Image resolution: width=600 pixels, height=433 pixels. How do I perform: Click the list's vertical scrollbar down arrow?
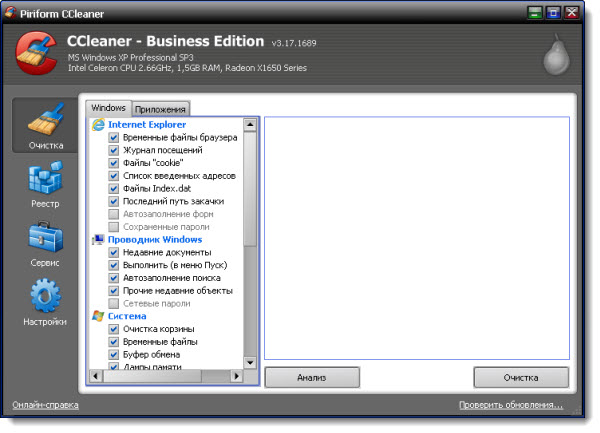(250, 363)
